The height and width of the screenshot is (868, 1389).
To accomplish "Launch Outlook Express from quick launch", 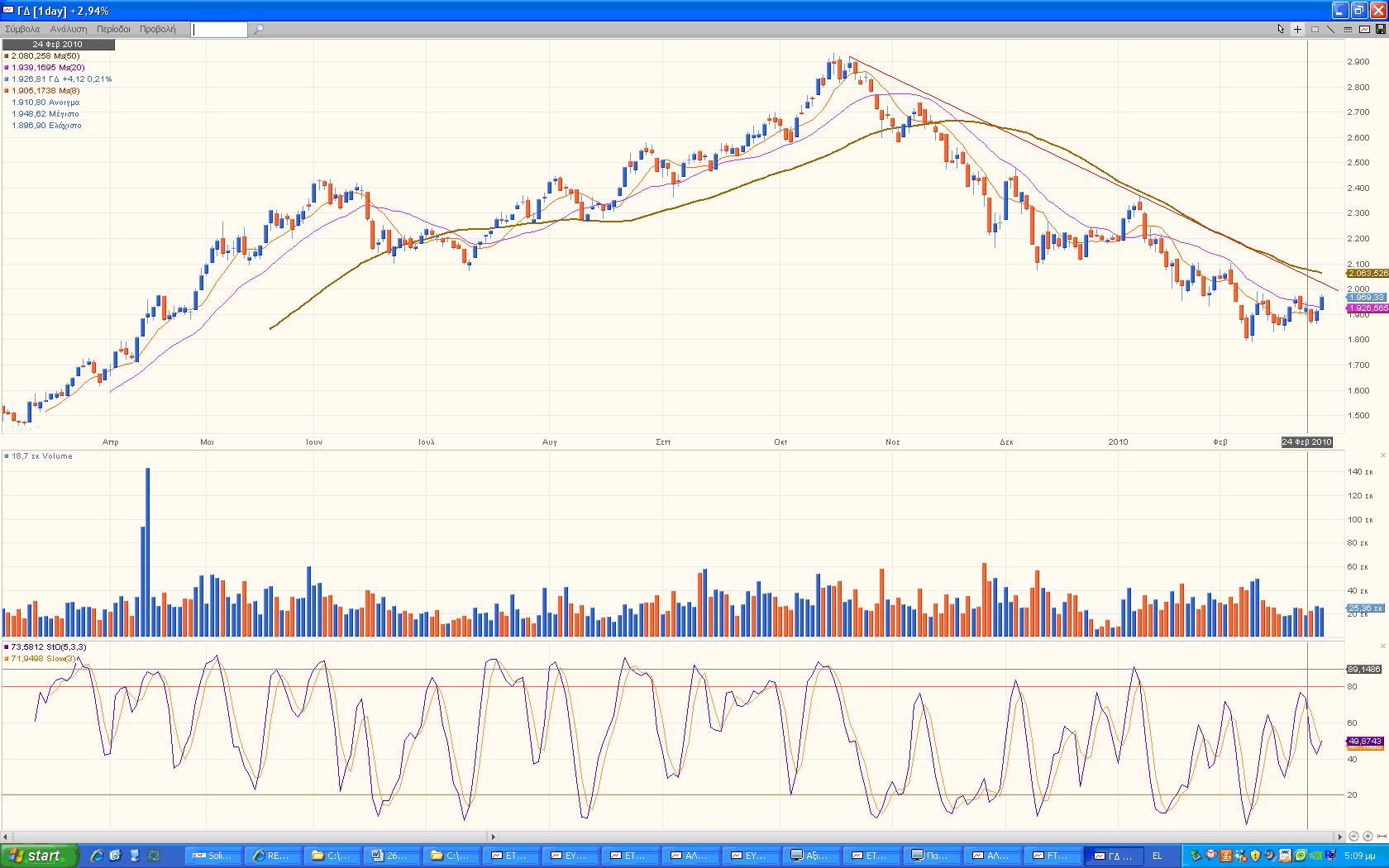I will point(115,856).
